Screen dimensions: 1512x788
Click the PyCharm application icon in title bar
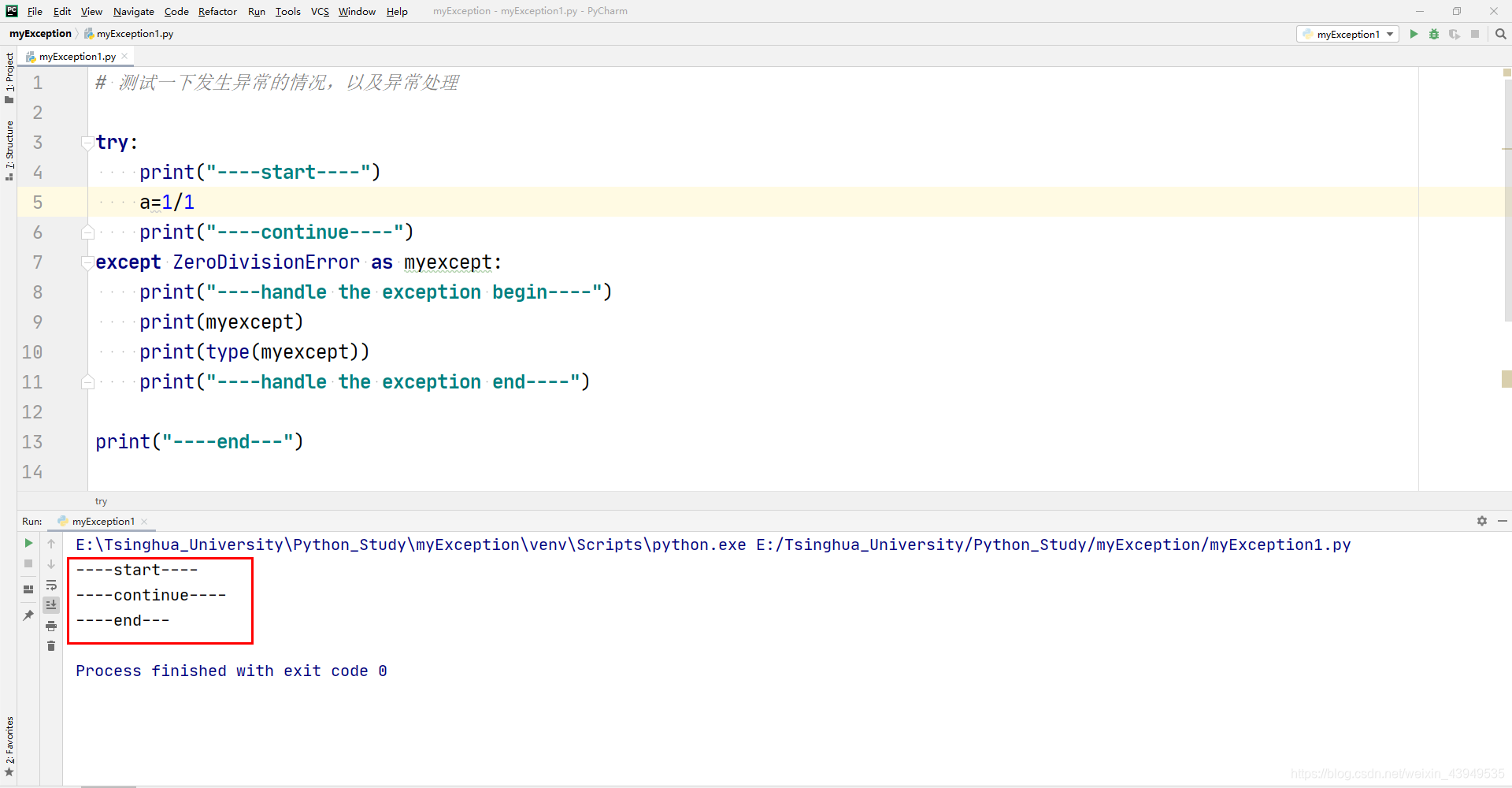[12, 11]
